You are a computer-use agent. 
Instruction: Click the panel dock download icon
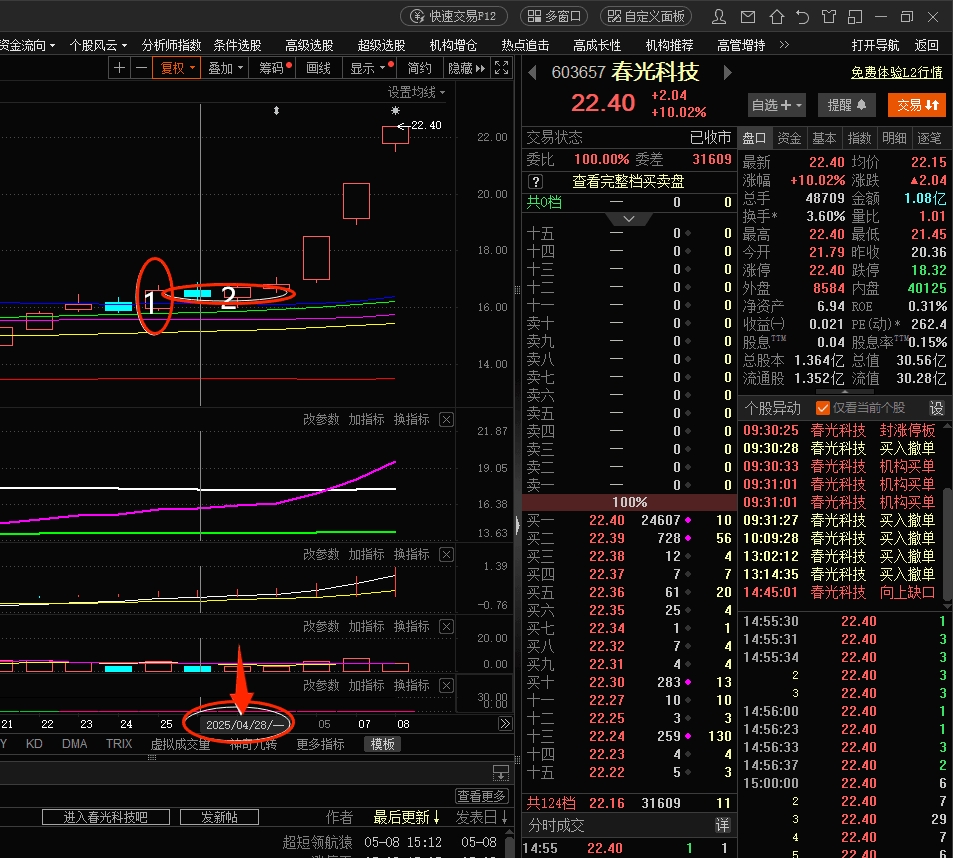500,773
